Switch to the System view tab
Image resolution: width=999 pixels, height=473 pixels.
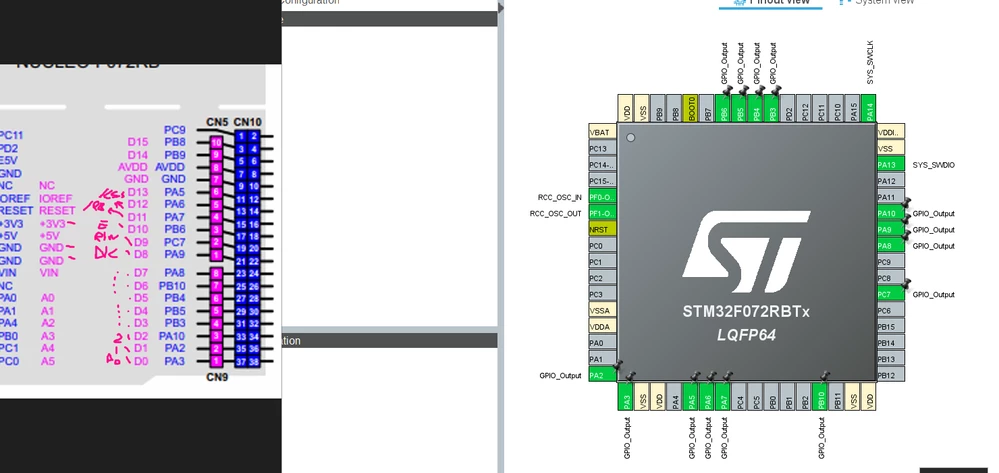(877, 2)
